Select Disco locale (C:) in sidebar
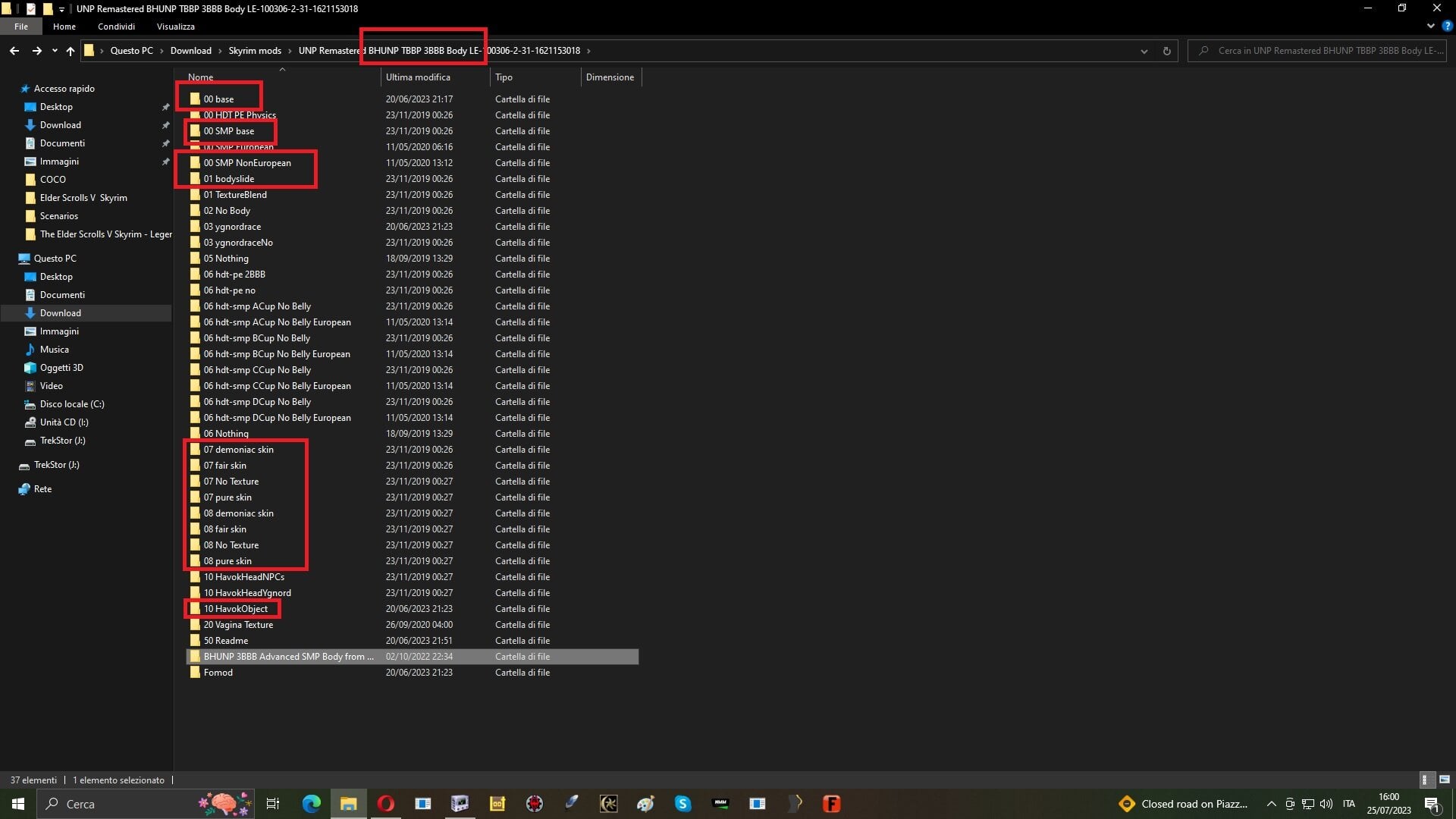 point(72,404)
